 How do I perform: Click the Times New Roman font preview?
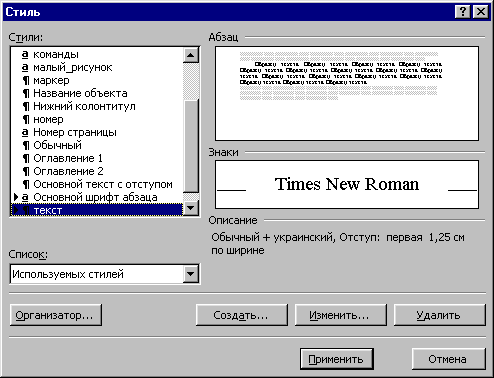click(x=347, y=185)
